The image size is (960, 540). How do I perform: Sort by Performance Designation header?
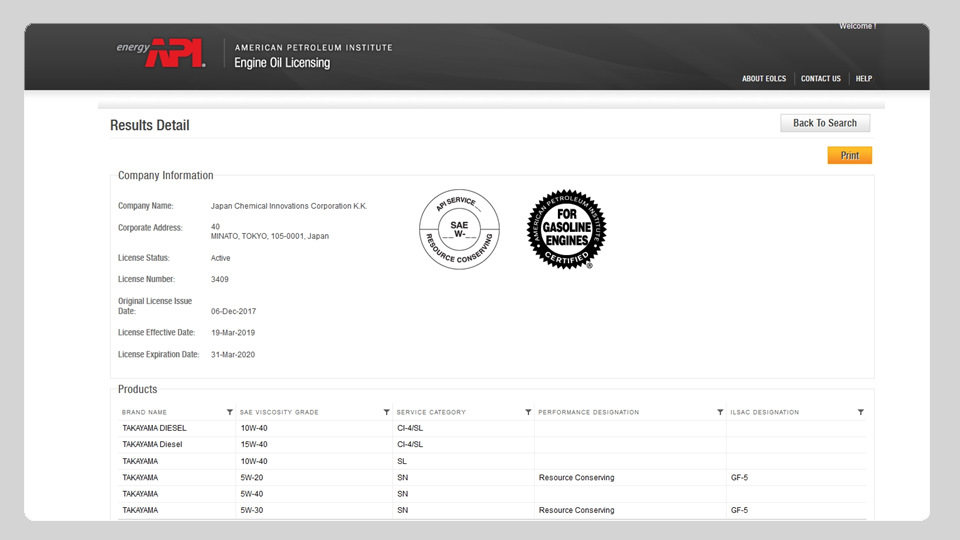click(x=588, y=412)
